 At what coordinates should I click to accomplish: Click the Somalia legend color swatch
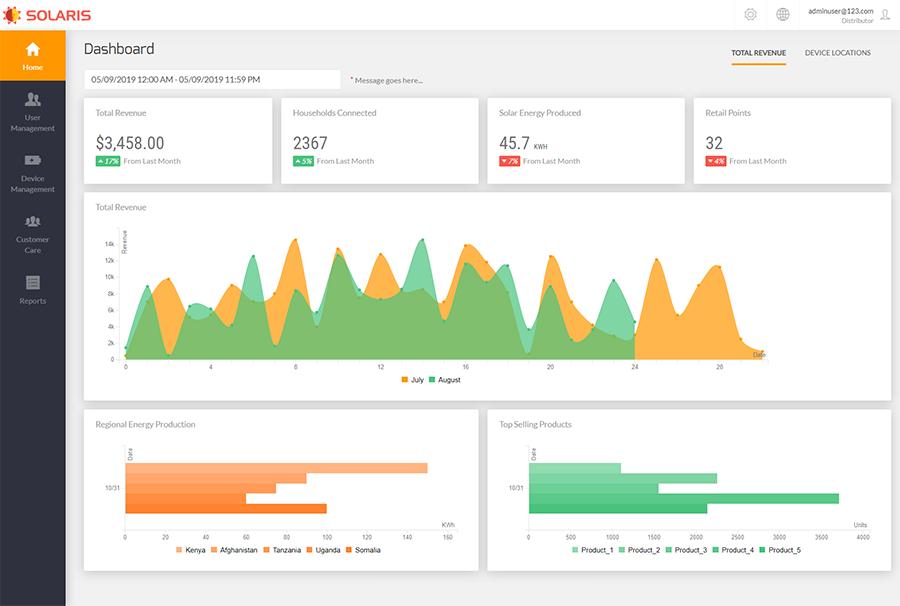349,550
